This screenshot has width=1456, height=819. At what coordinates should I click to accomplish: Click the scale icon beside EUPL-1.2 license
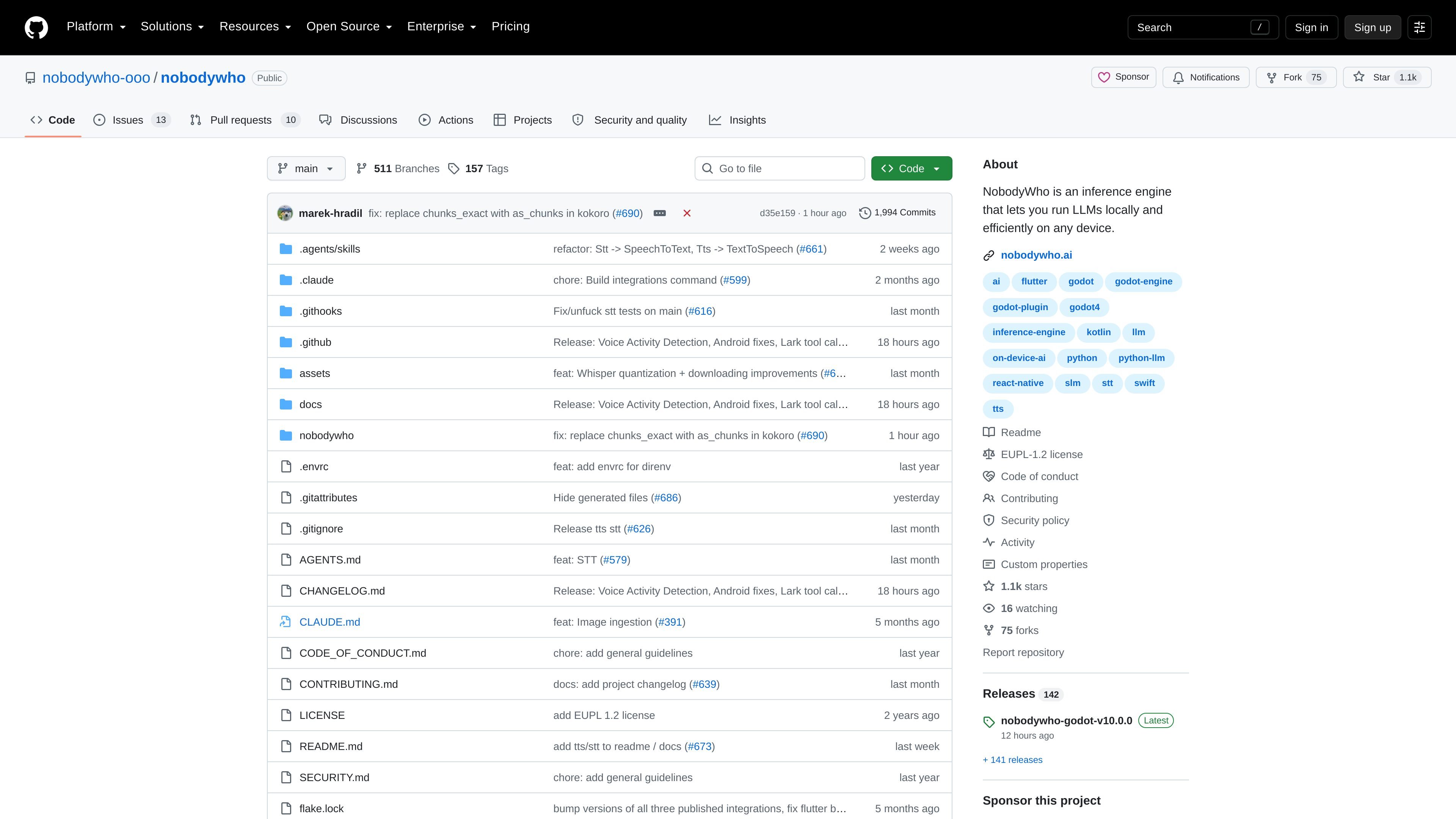pos(988,455)
